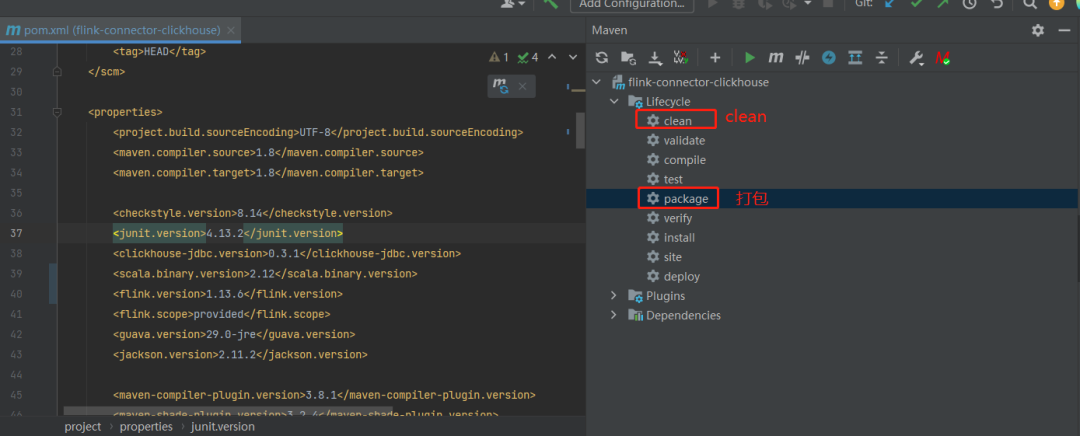Download sources and documentation in Maven toolbar
The width and height of the screenshot is (1080, 436).
(656, 58)
